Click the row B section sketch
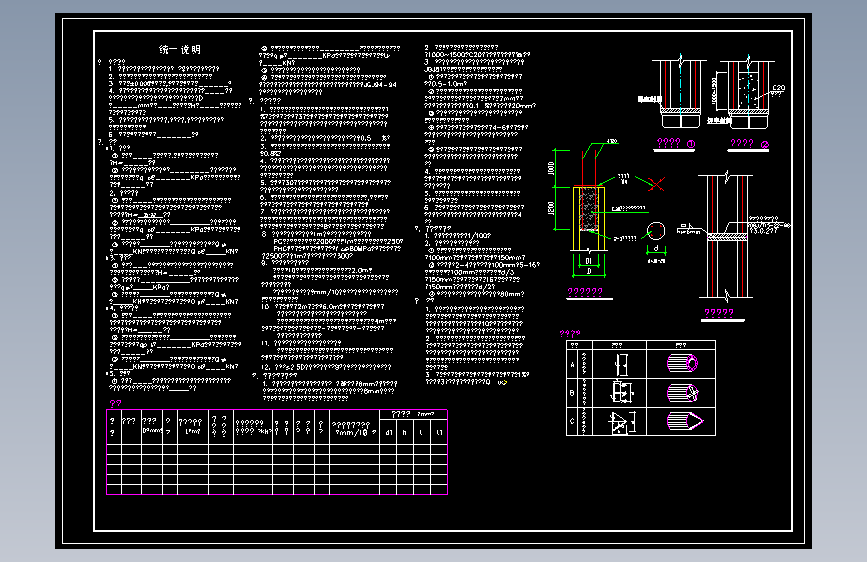 (x=622, y=392)
